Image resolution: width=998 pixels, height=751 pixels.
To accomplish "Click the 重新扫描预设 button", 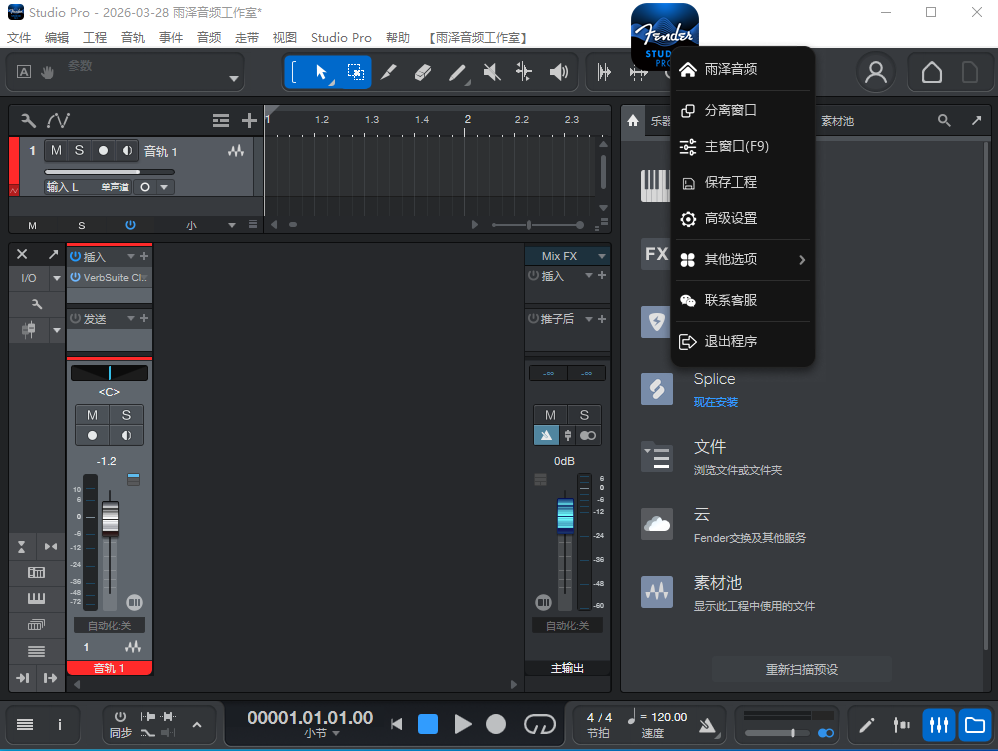I will click(800, 669).
